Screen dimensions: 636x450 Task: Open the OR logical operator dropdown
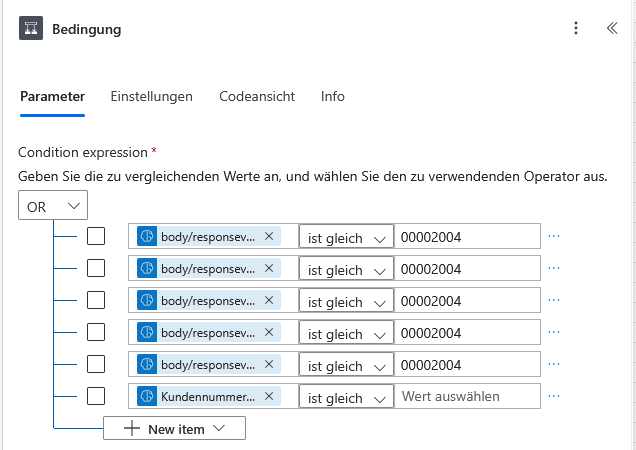pyautogui.click(x=53, y=205)
